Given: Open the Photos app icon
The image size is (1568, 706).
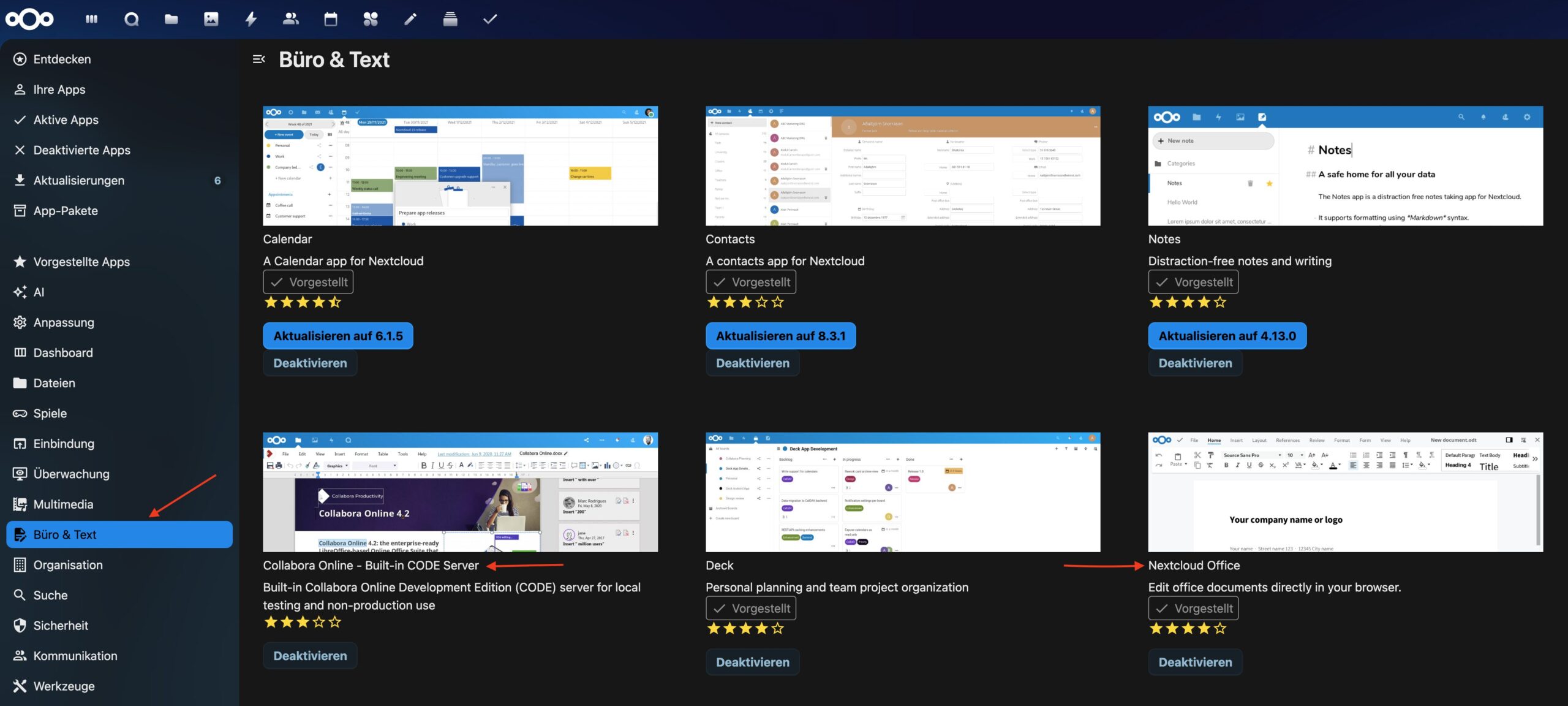Looking at the screenshot, I should pyautogui.click(x=211, y=19).
